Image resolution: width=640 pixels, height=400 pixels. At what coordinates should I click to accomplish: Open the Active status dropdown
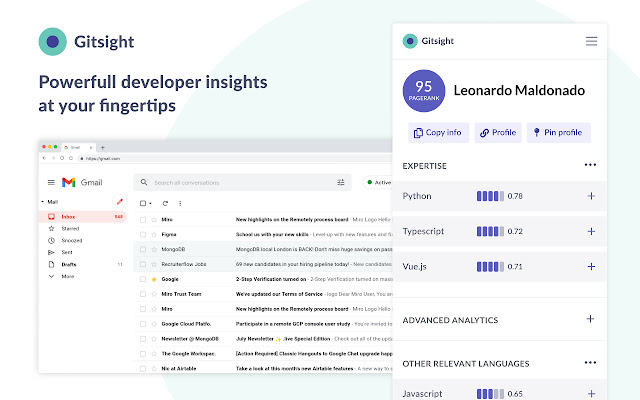click(x=378, y=182)
